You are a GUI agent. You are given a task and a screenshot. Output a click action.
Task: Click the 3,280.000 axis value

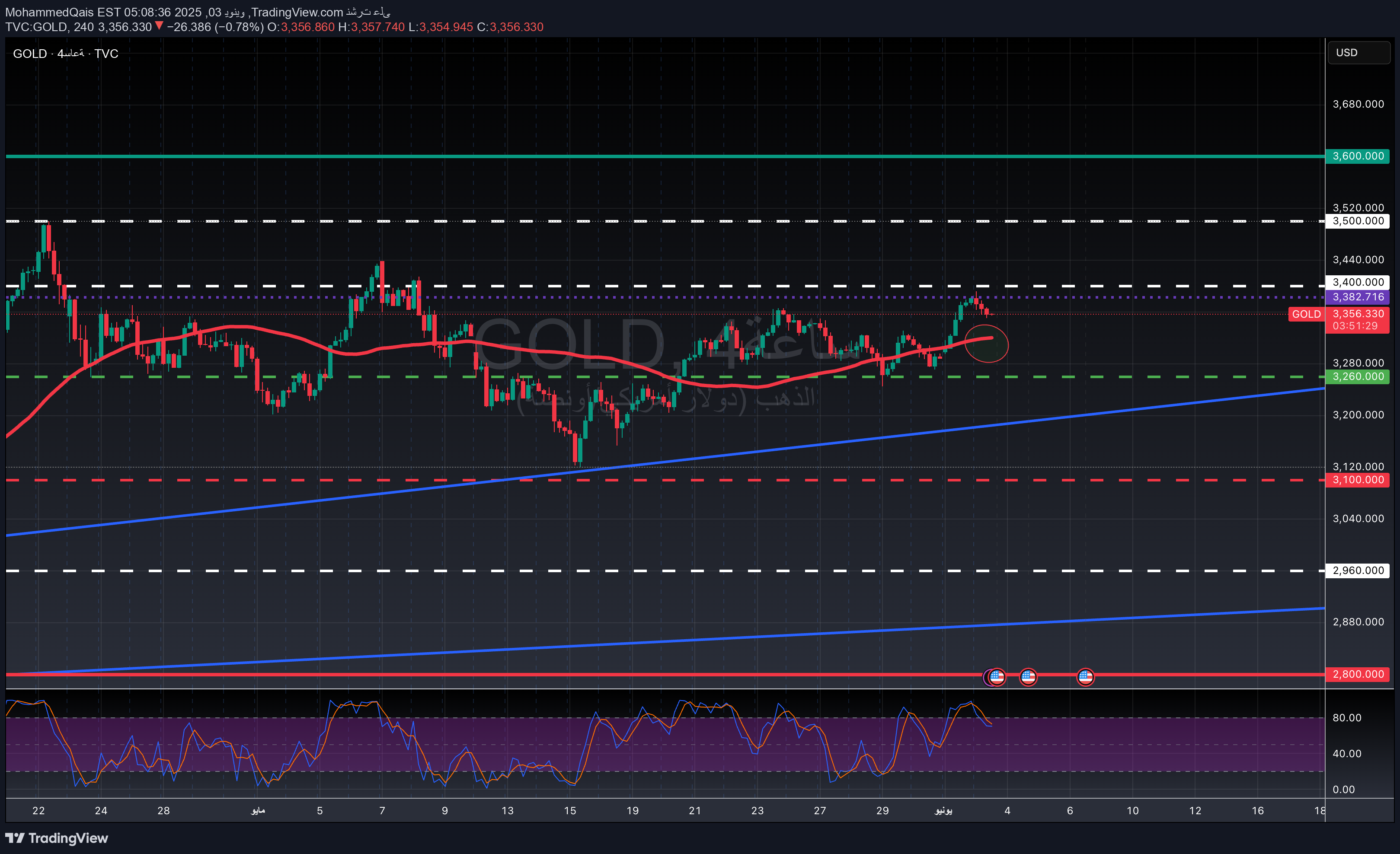(x=1358, y=363)
